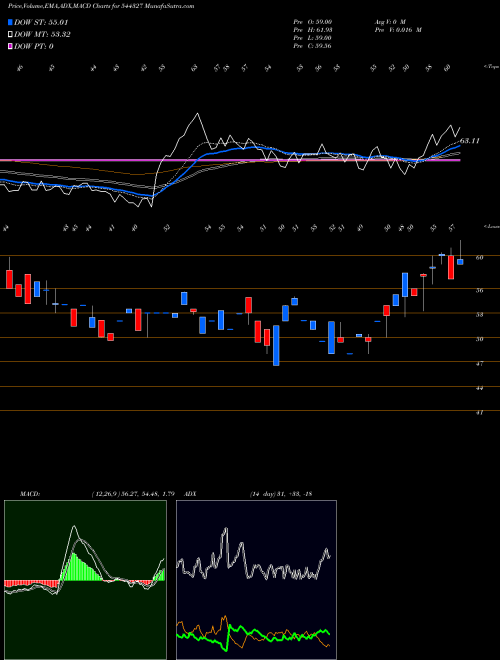
Task: Click the 47 price axis label
Action: coord(479,363)
